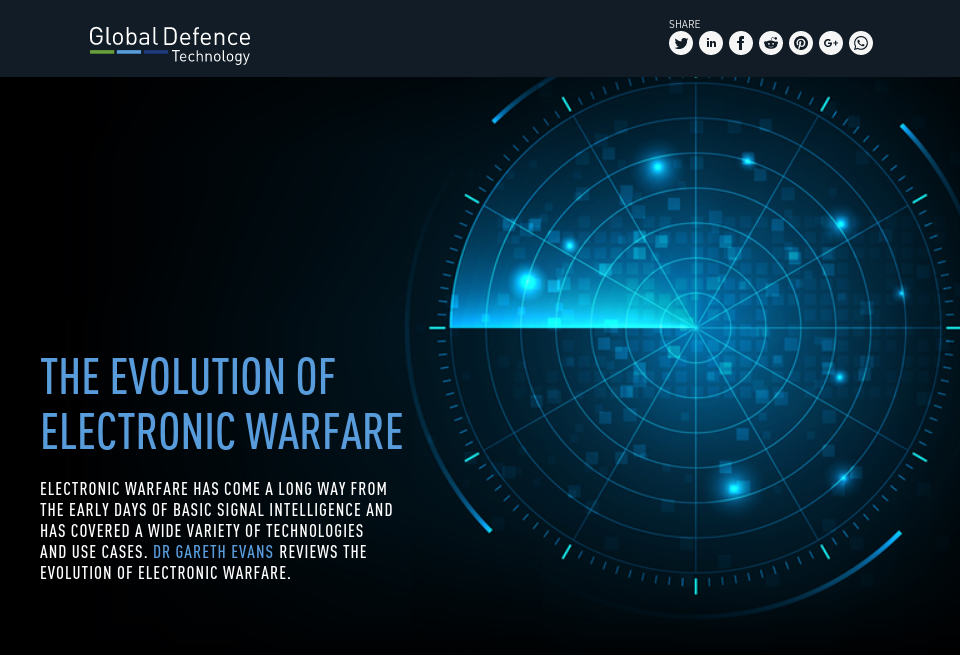Viewport: 960px width, 655px height.
Task: Click the G+ symbol in the share row
Action: tap(830, 43)
